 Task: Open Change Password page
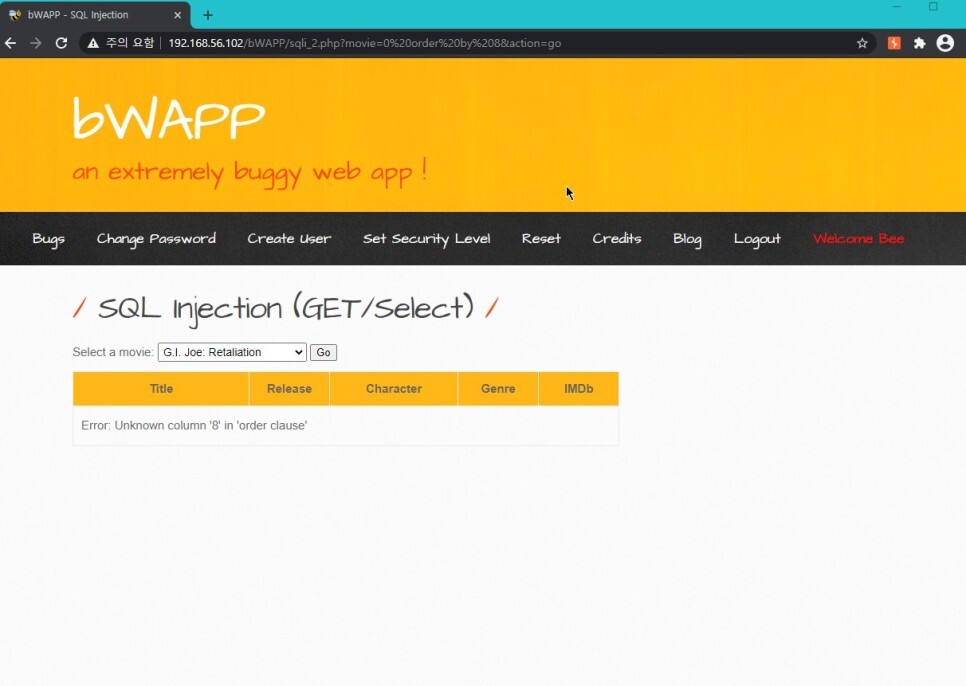pos(156,239)
